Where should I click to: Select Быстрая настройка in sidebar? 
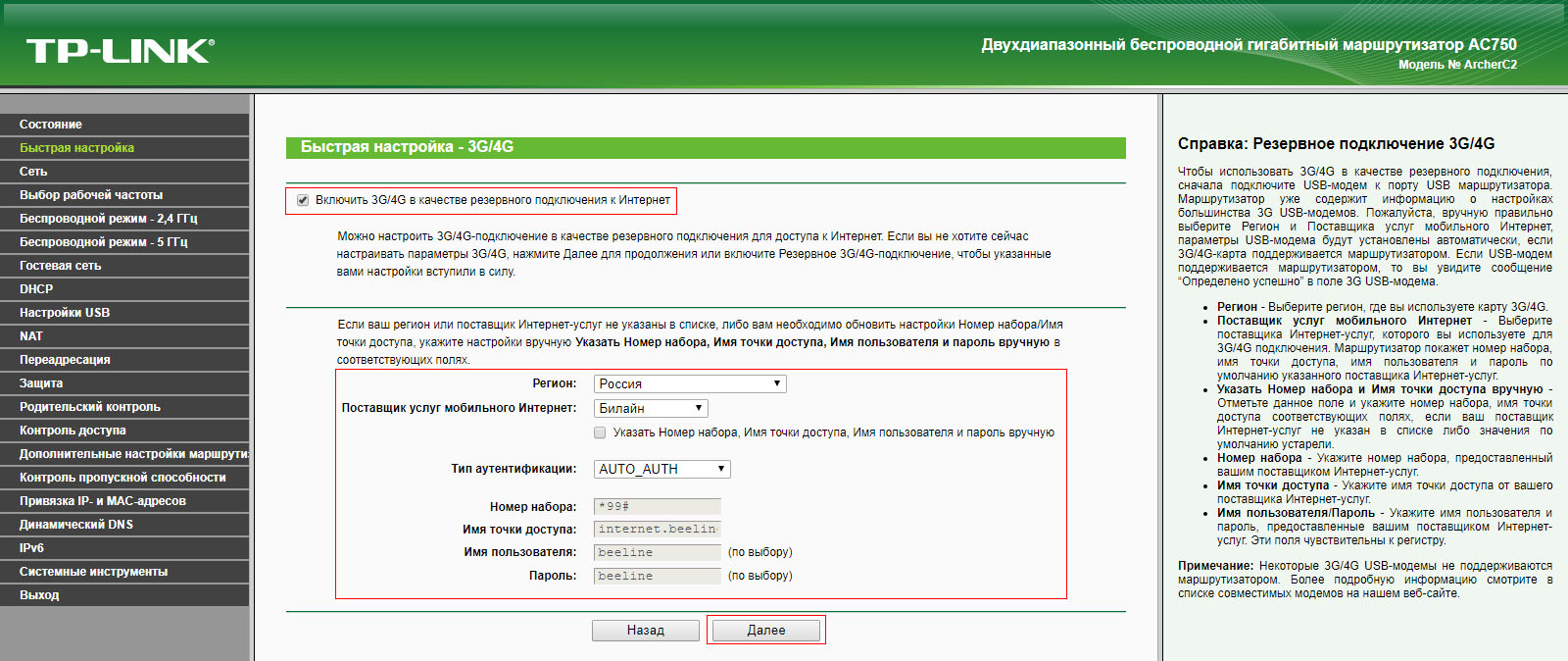tap(124, 148)
